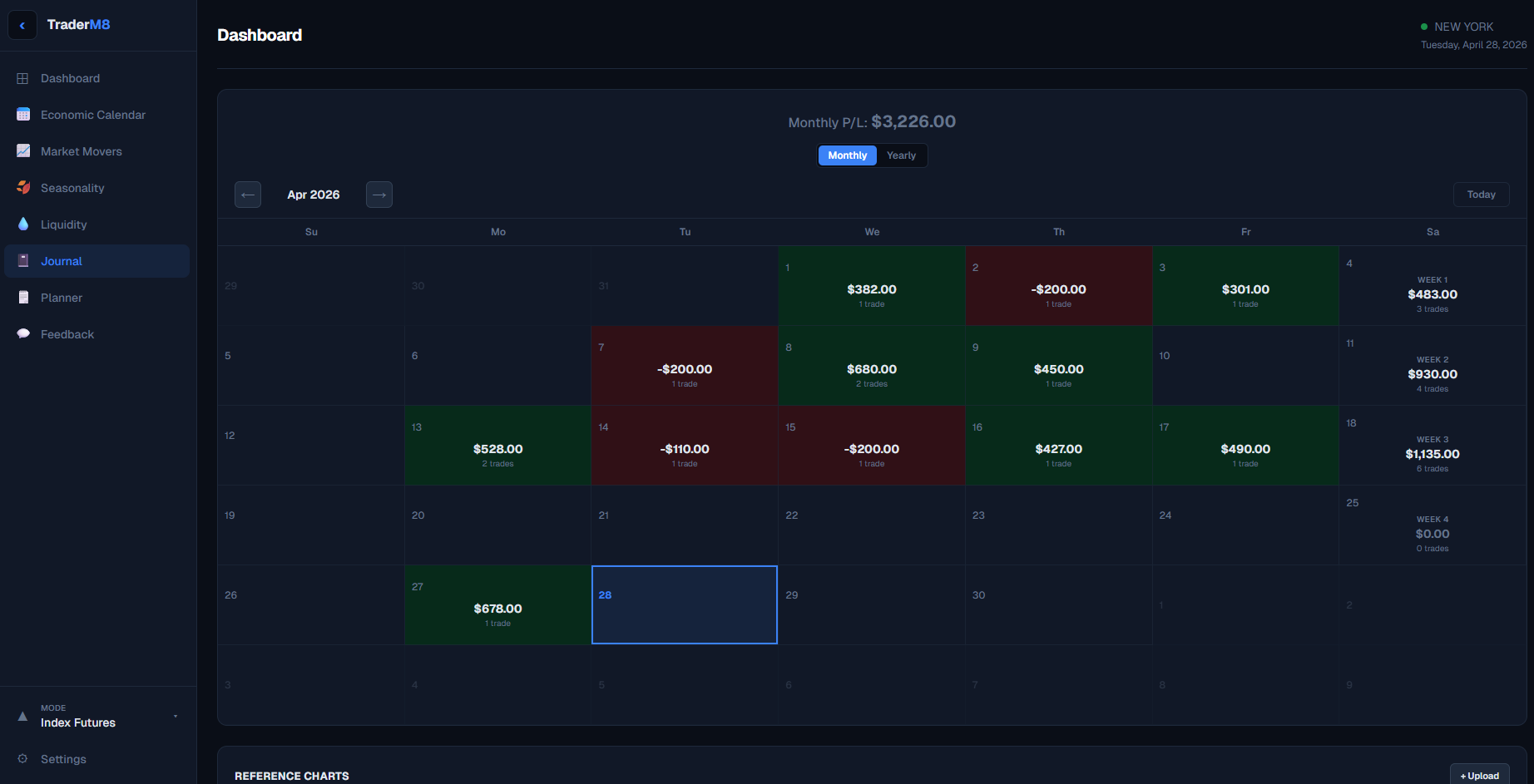Select the Seasonality icon
The width and height of the screenshot is (1534, 784).
[x=23, y=188]
